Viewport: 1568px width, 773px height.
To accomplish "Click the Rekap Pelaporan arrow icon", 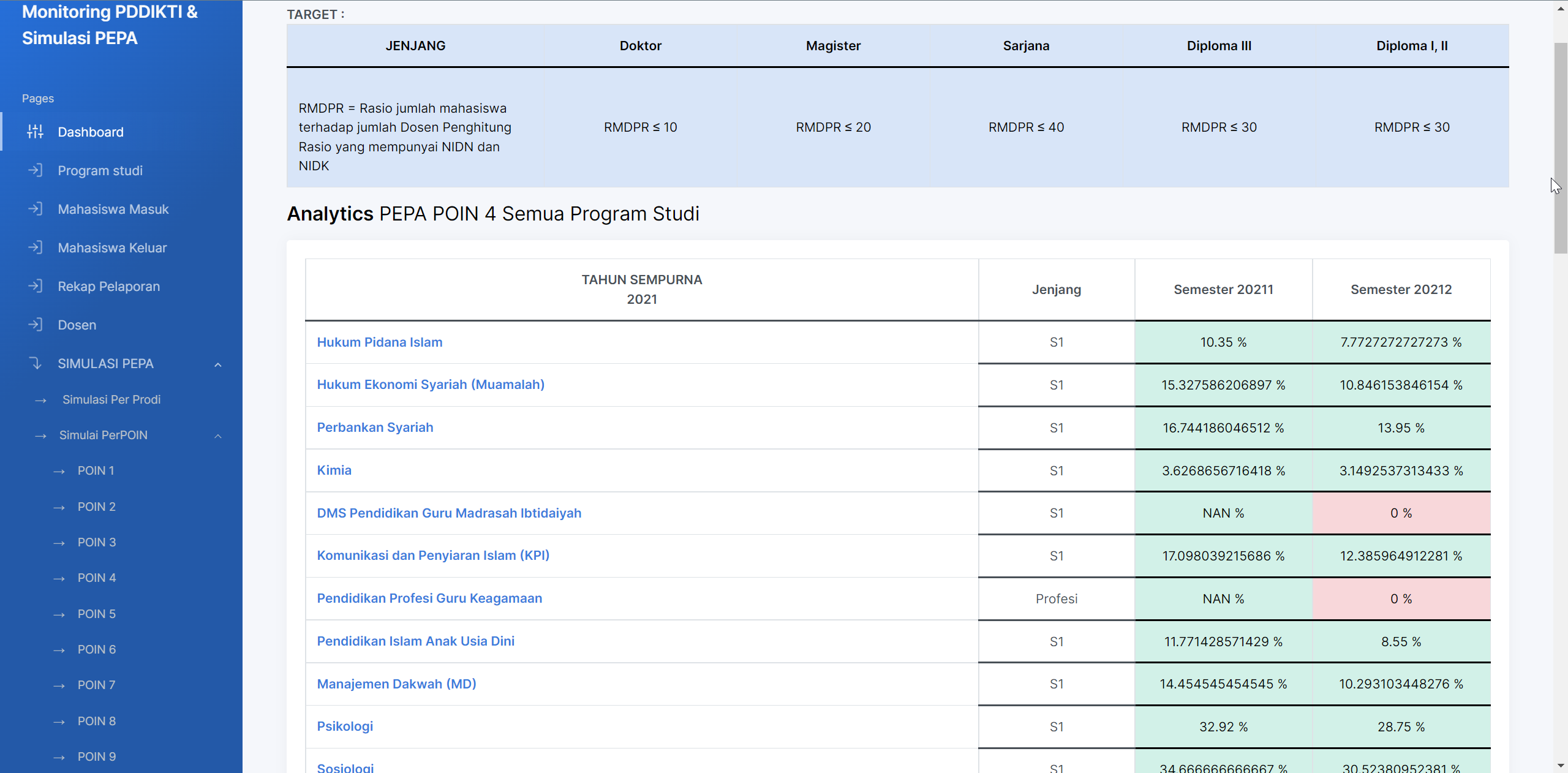I will [x=35, y=286].
